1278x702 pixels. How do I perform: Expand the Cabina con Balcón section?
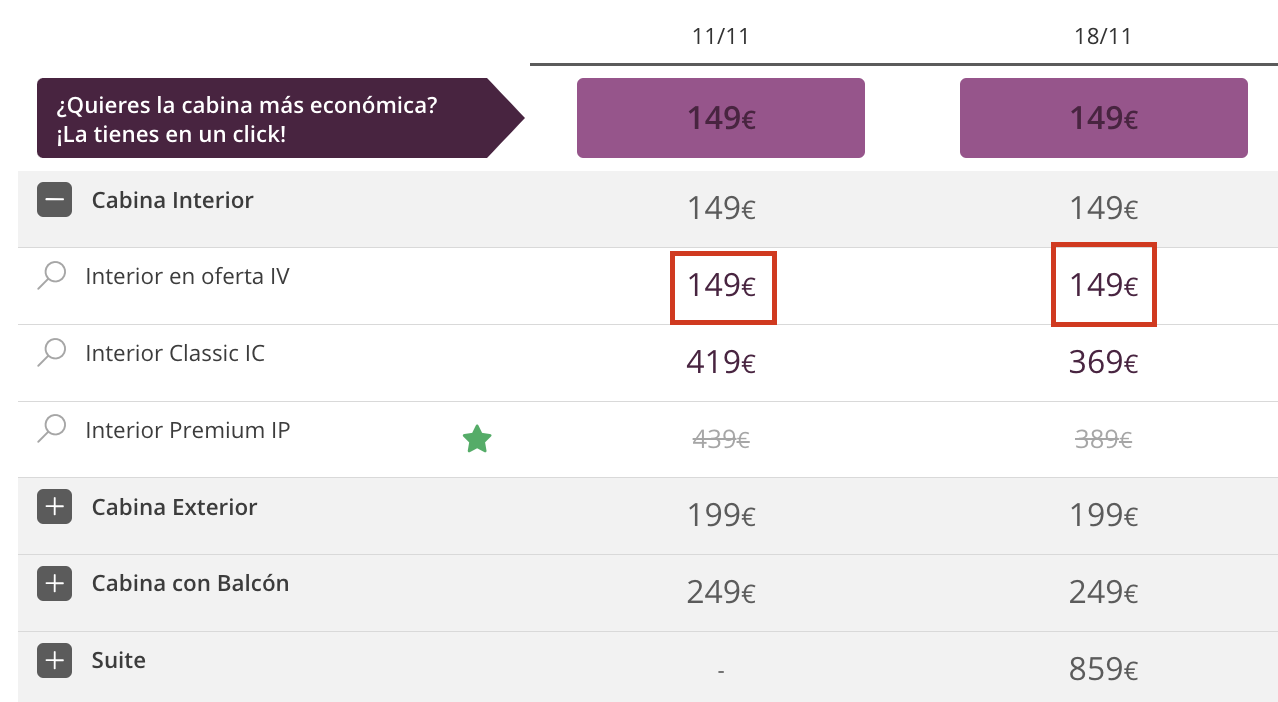click(x=54, y=583)
